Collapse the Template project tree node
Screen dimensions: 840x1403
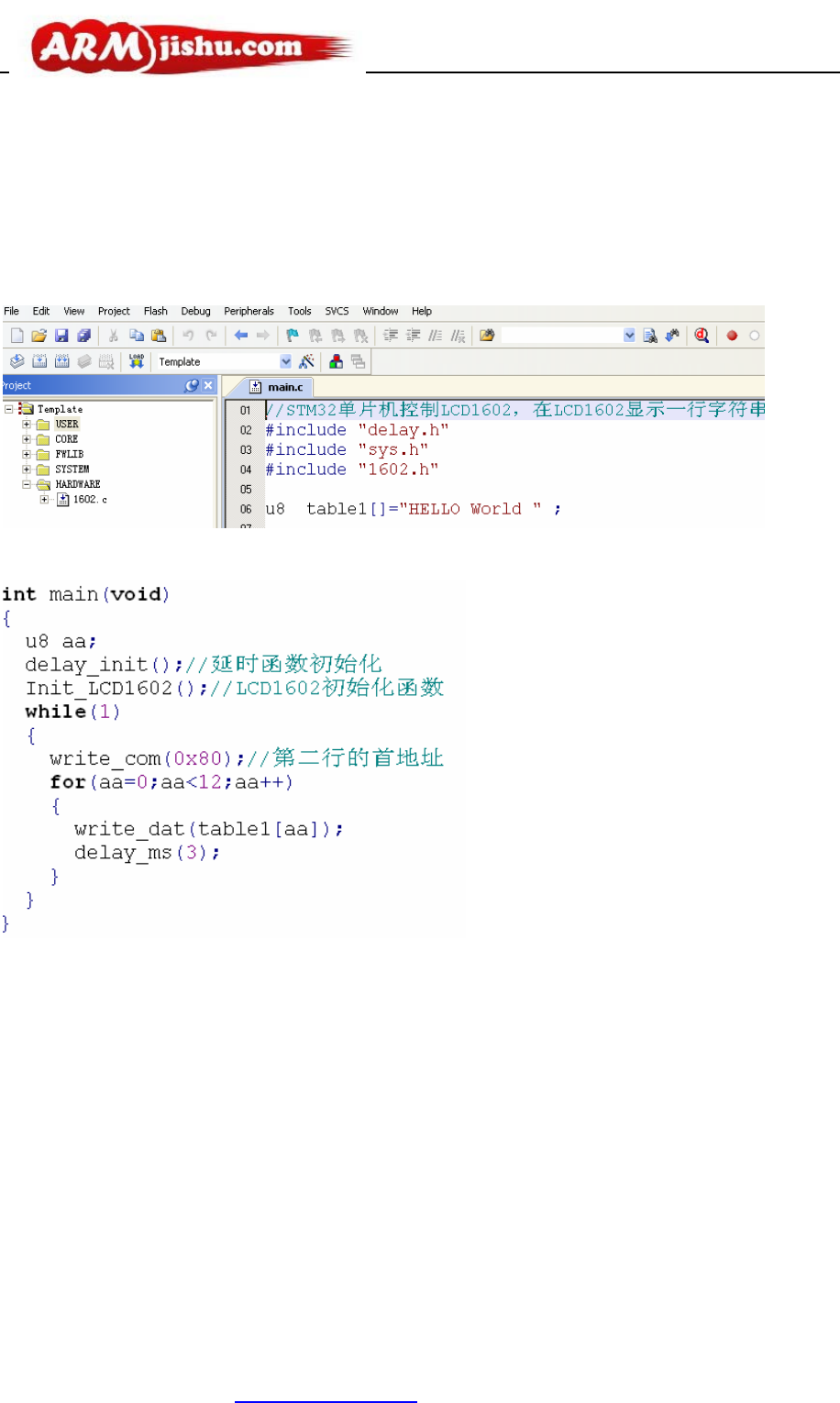9,409
